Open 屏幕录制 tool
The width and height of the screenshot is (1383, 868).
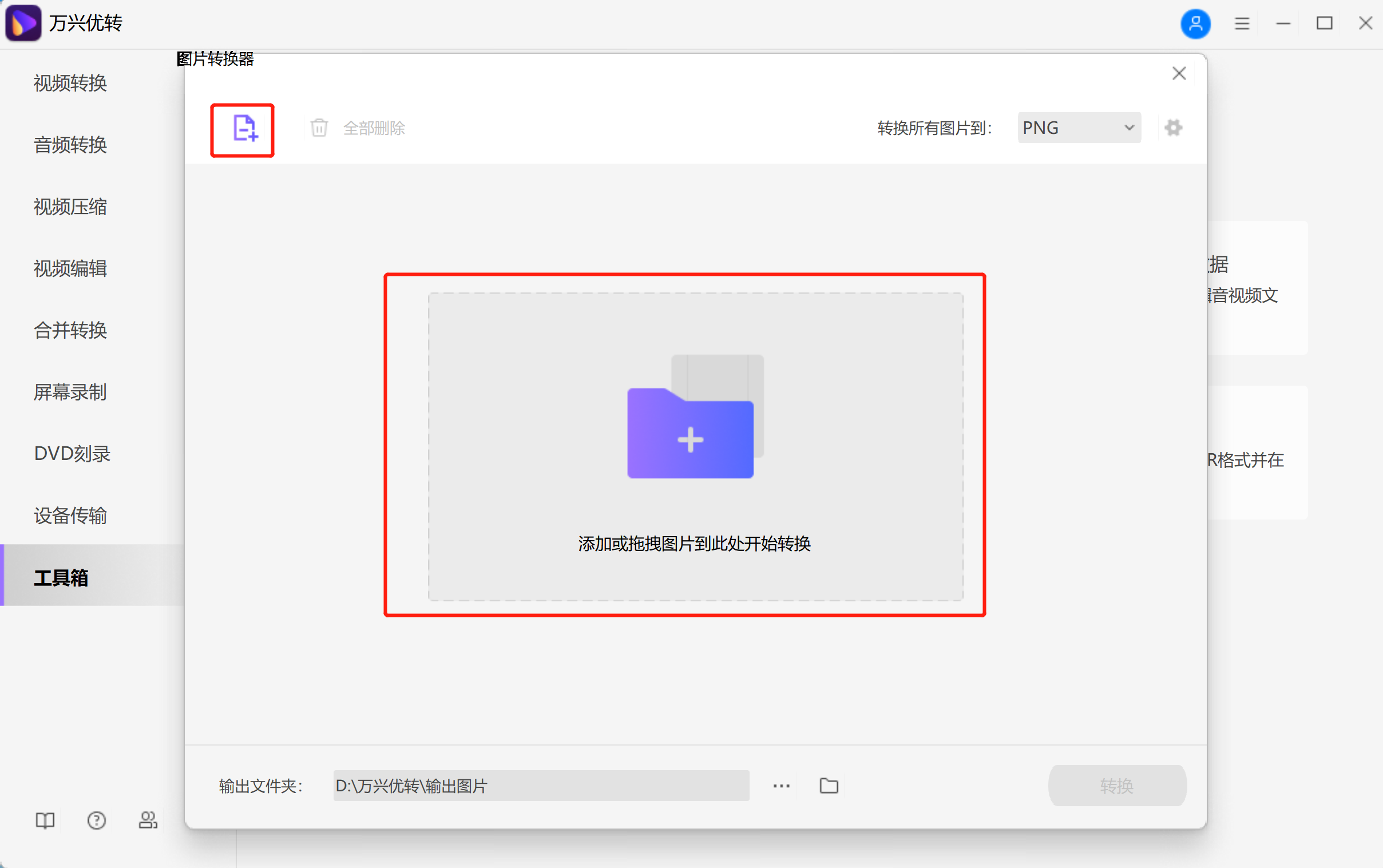[x=70, y=392]
